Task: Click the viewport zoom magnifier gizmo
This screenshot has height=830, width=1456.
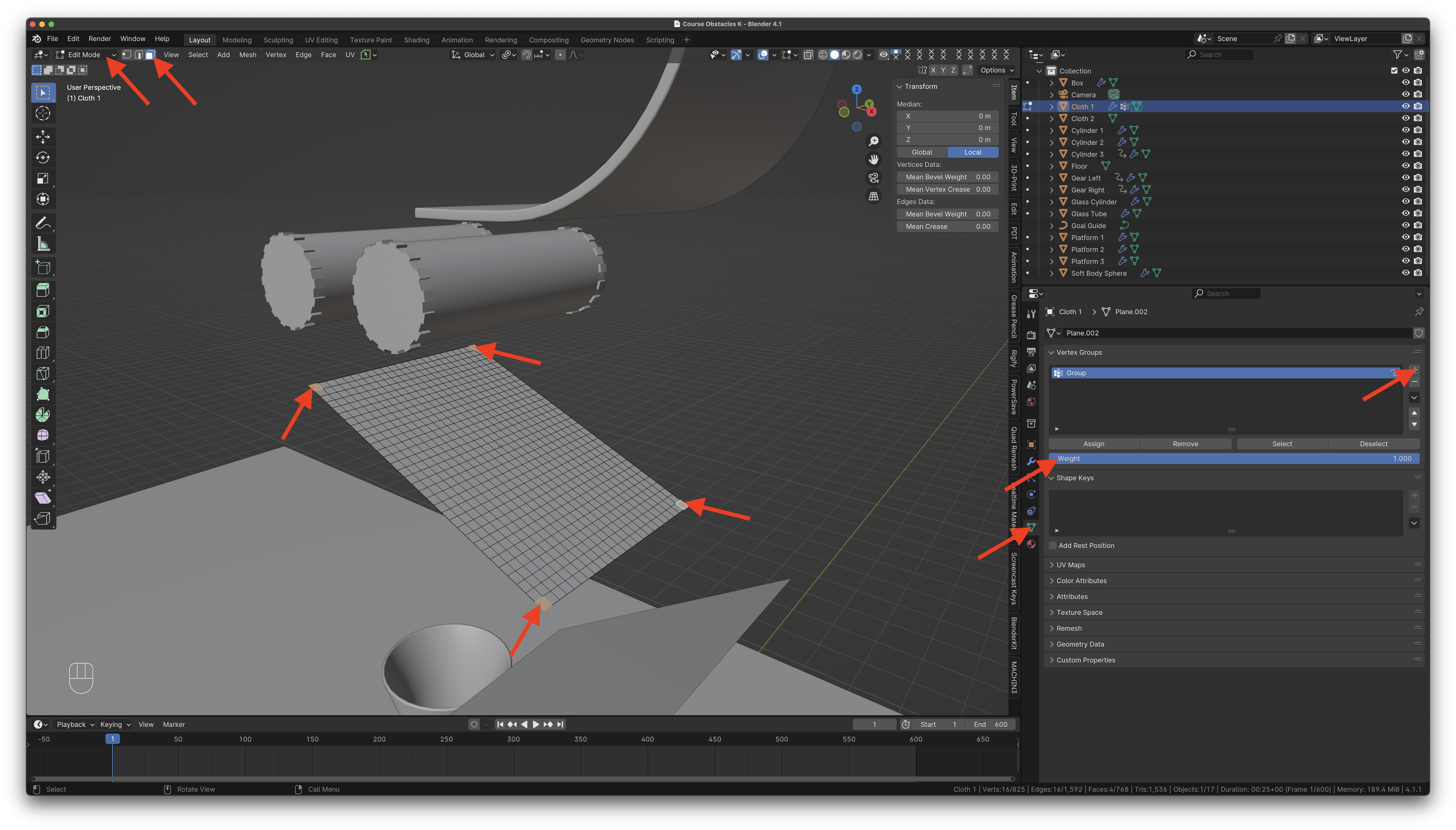Action: coord(873,141)
